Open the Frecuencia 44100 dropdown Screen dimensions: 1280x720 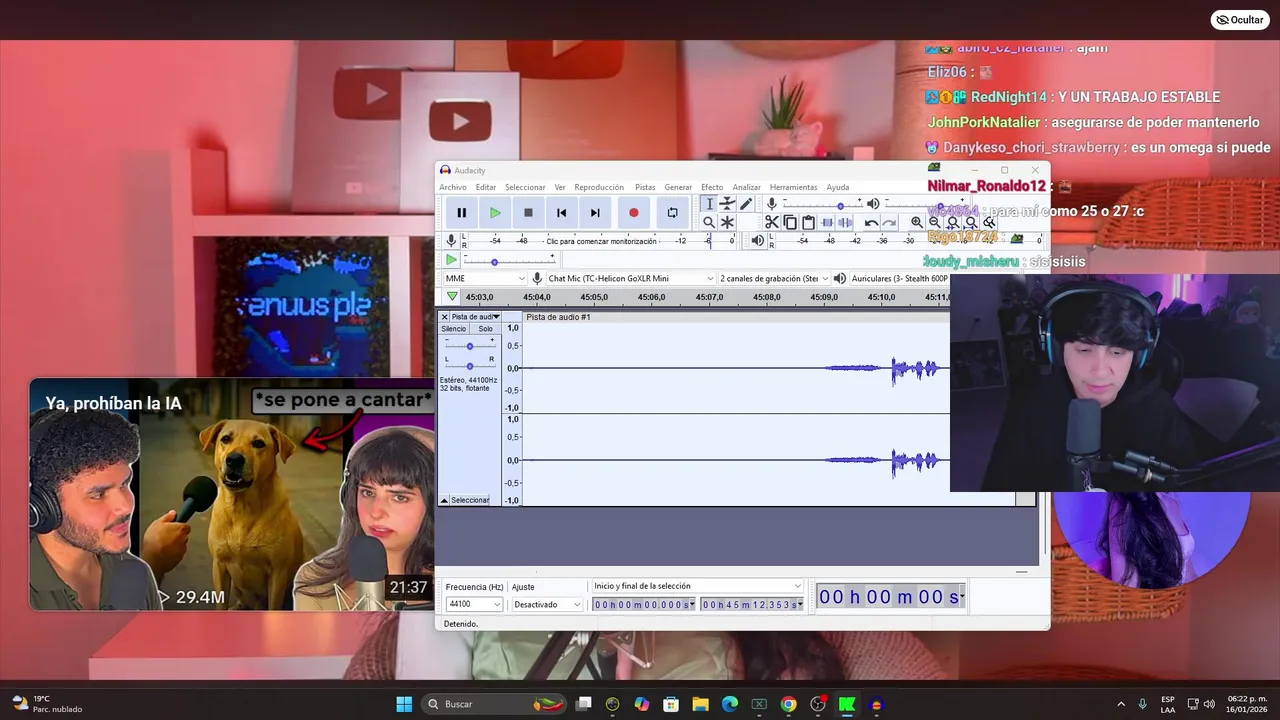(x=474, y=604)
